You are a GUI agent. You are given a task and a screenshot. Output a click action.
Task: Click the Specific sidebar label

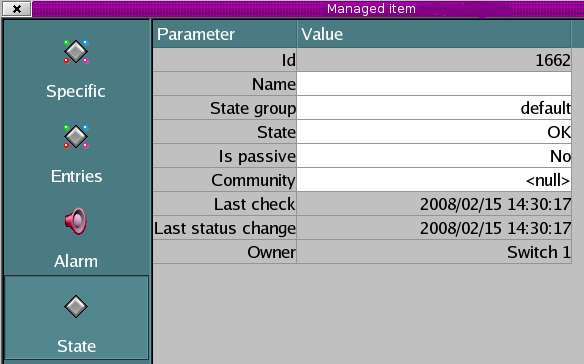click(x=76, y=91)
